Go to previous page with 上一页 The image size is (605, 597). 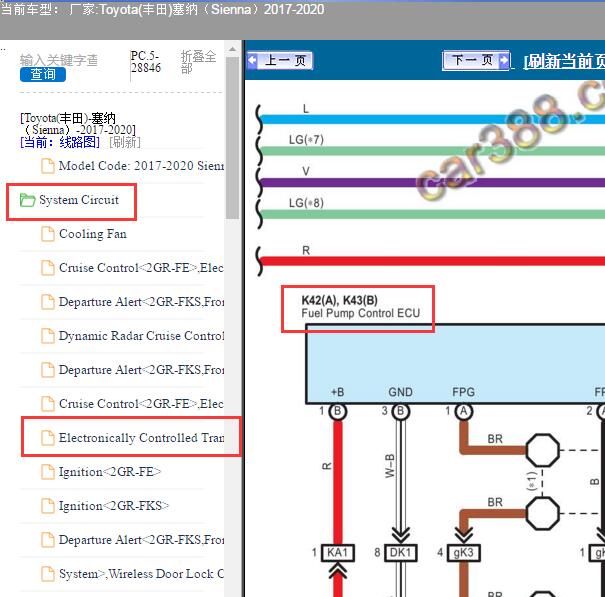280,61
